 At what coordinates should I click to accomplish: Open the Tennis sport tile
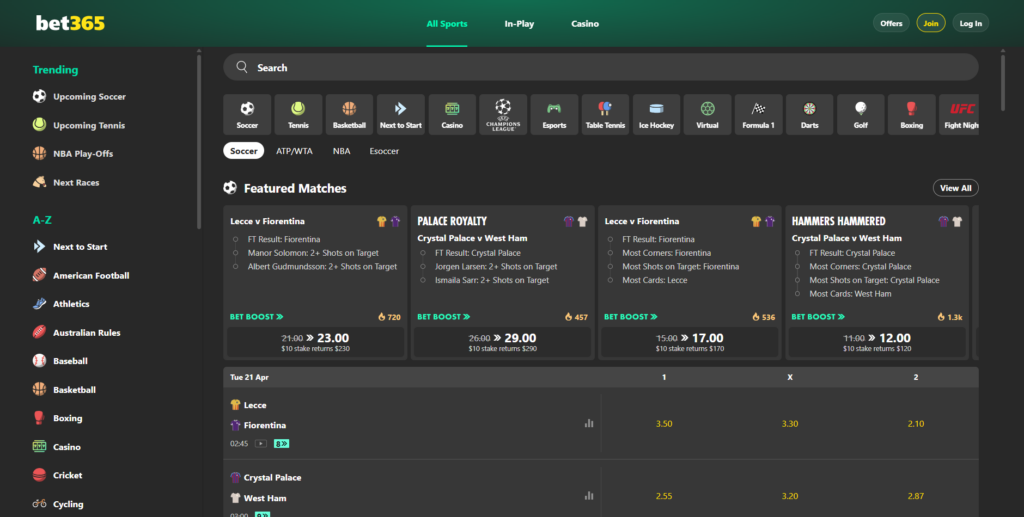tap(298, 114)
